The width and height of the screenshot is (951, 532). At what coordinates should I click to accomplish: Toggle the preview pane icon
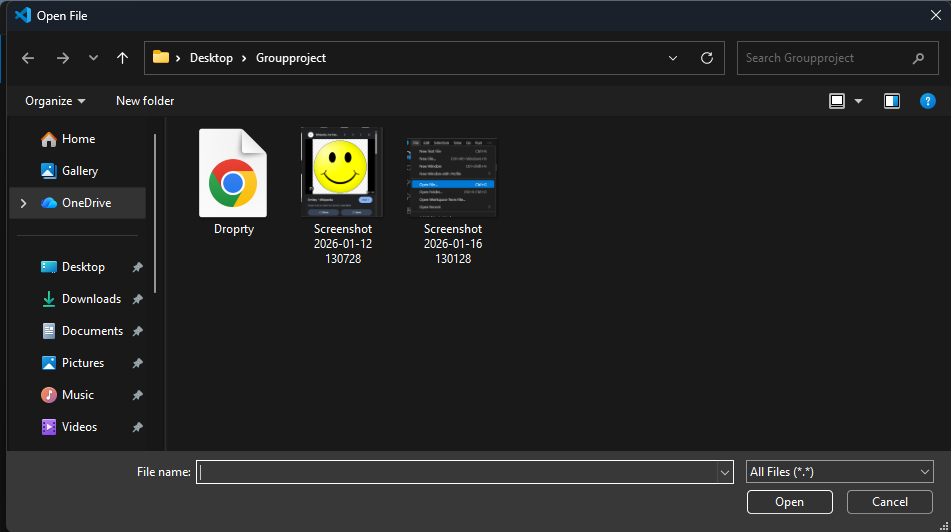point(892,101)
